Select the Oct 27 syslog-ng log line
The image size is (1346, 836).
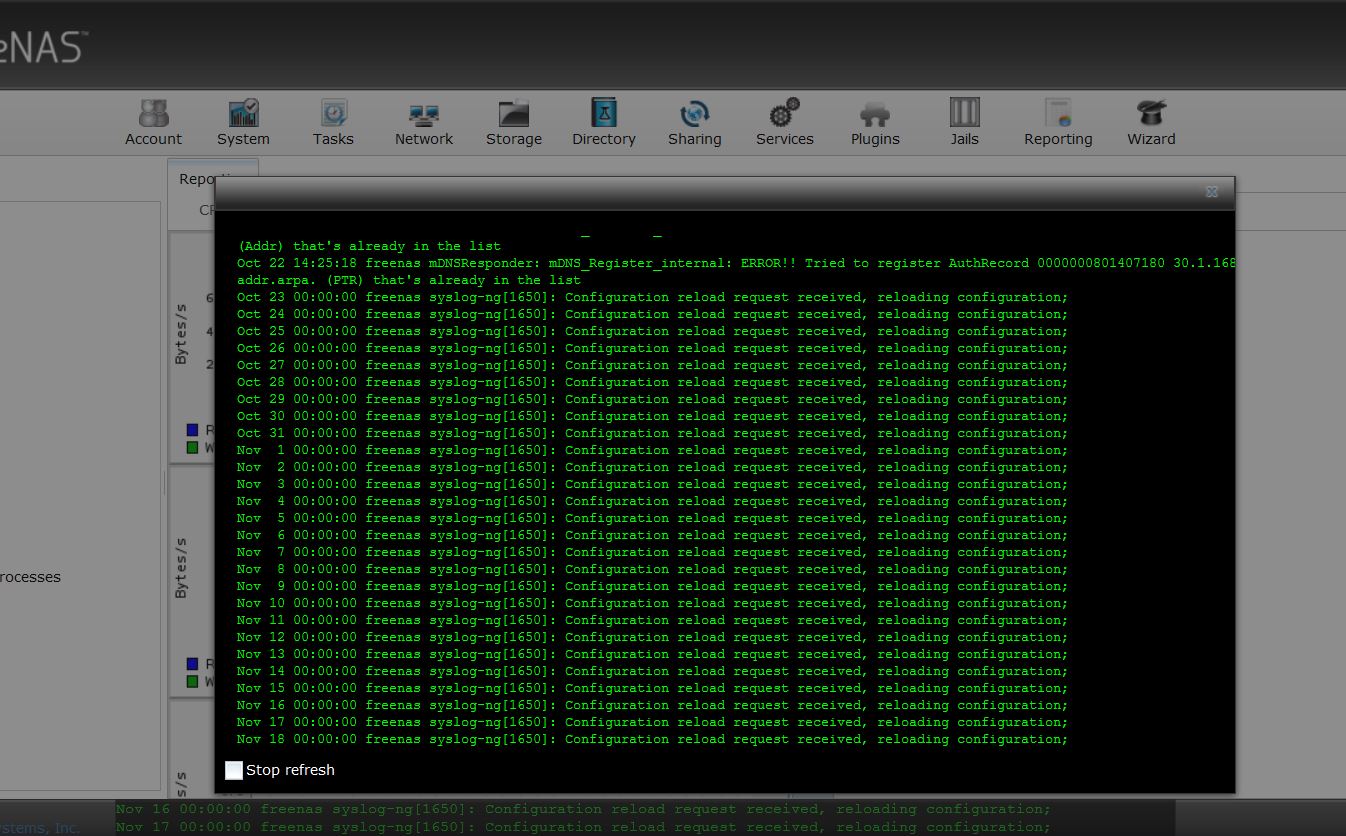point(652,365)
